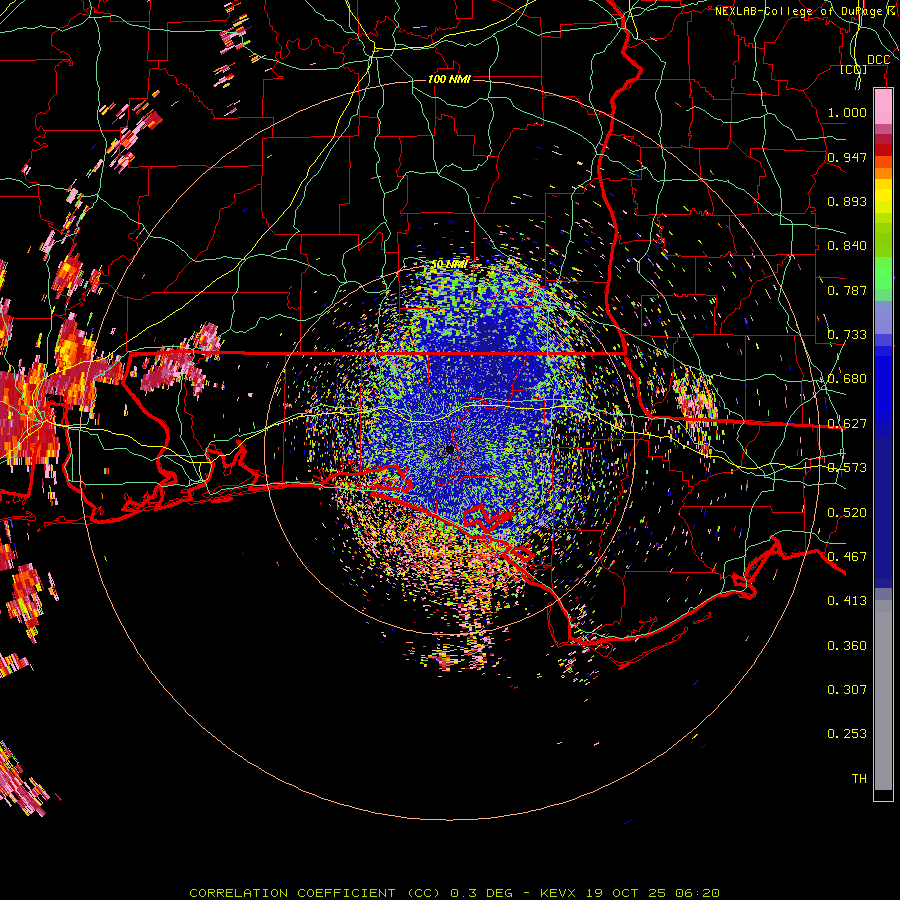Click the 100 NMI range ring label
Screen dimensions: 900x900
(449, 79)
